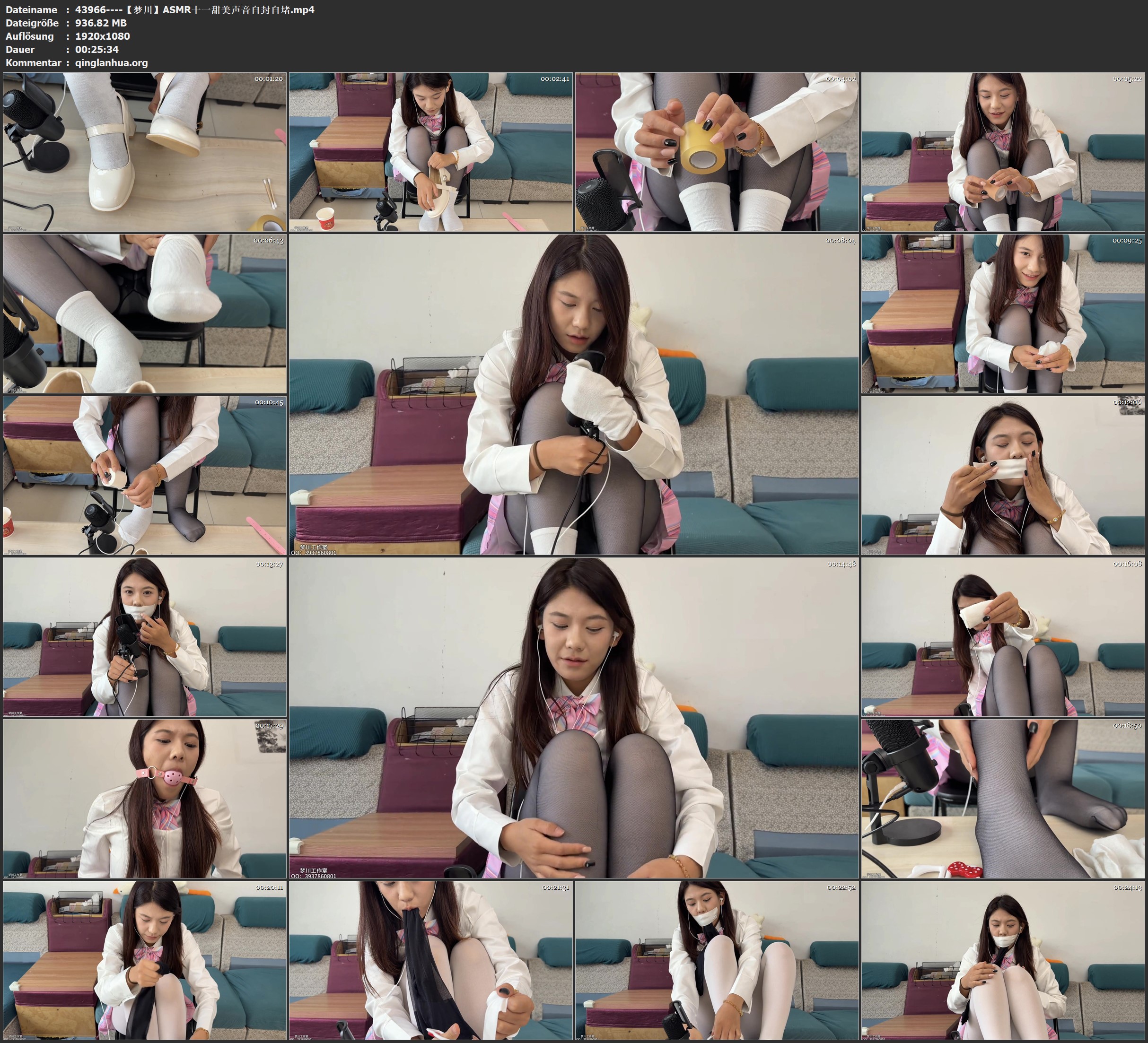Click the 00:25:34 duration value

[97, 50]
